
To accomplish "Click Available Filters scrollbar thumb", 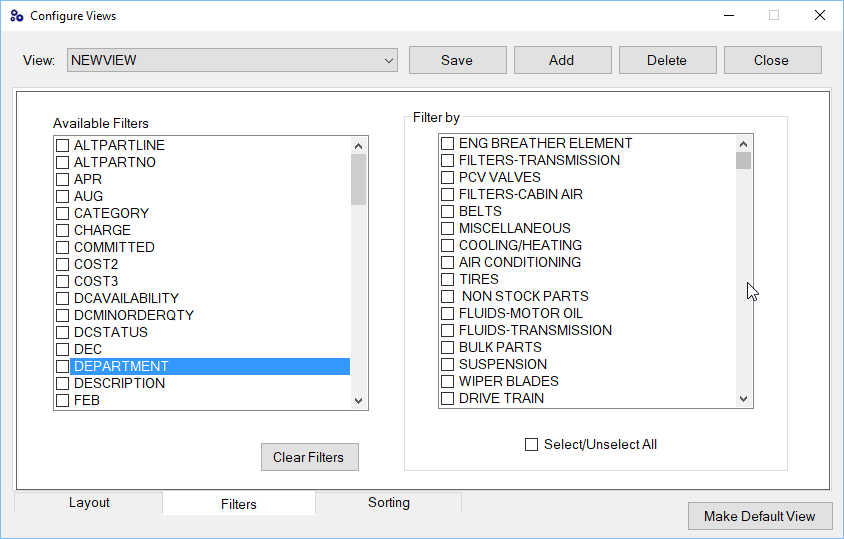I will pyautogui.click(x=358, y=179).
